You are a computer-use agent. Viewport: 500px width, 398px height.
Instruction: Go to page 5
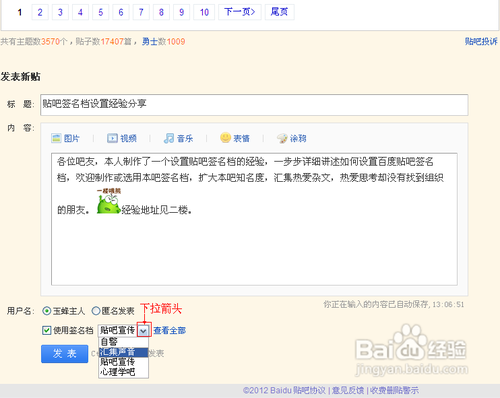pyautogui.click(x=101, y=12)
